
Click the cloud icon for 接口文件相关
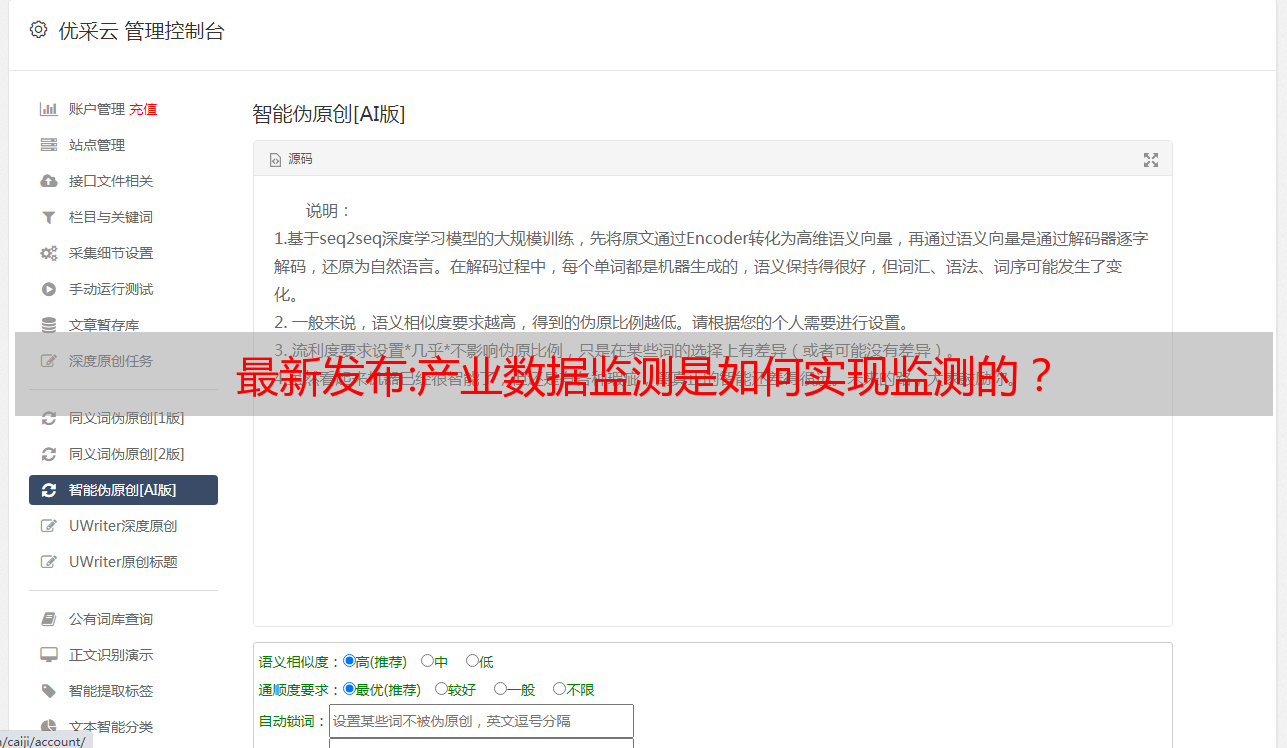pyautogui.click(x=48, y=181)
